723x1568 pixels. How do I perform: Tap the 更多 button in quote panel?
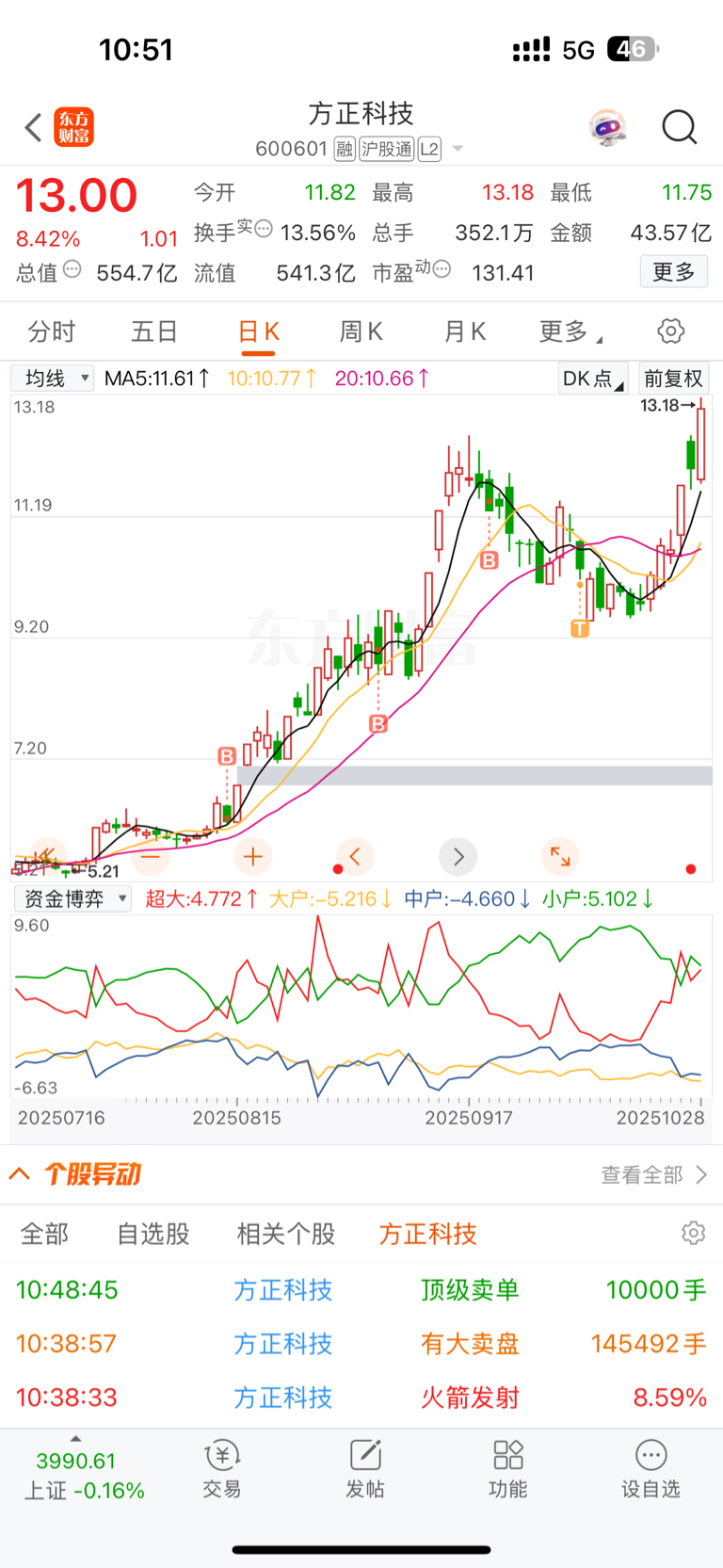[674, 272]
